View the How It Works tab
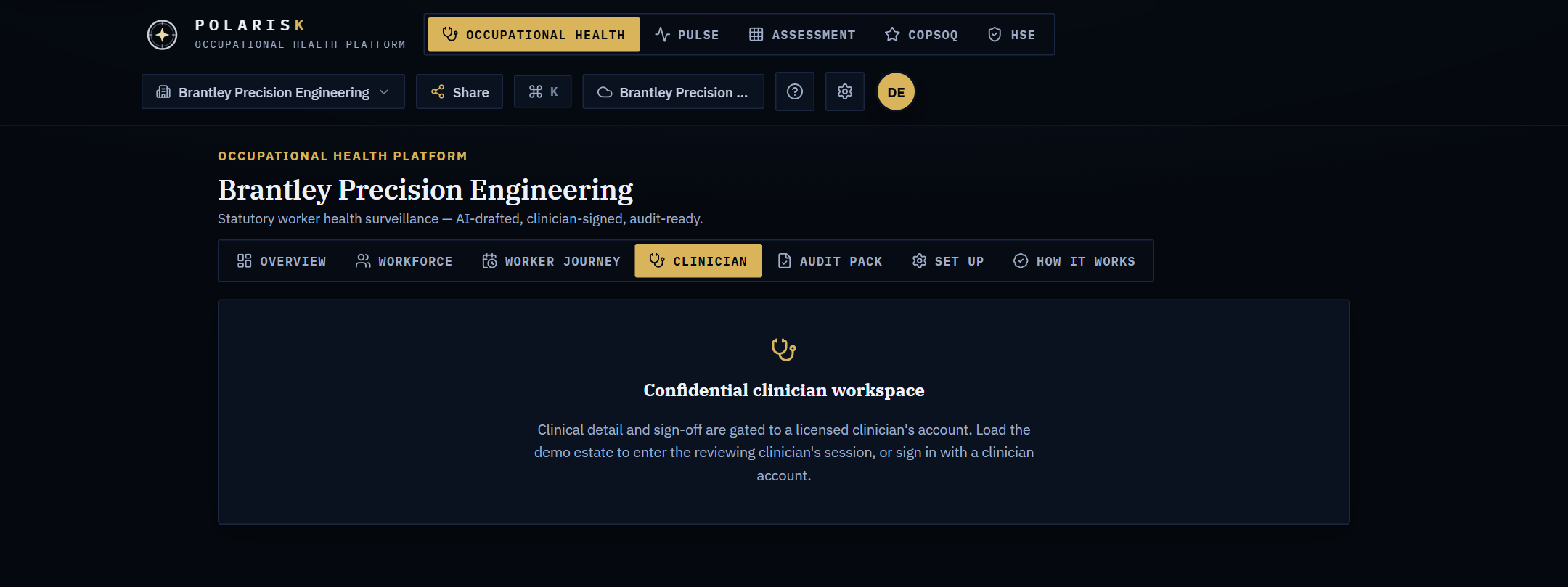Viewport: 1568px width, 587px height. 1074,261
